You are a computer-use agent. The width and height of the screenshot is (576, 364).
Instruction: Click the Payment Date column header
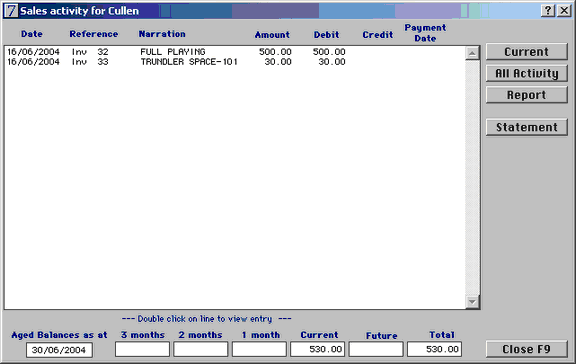tap(425, 33)
